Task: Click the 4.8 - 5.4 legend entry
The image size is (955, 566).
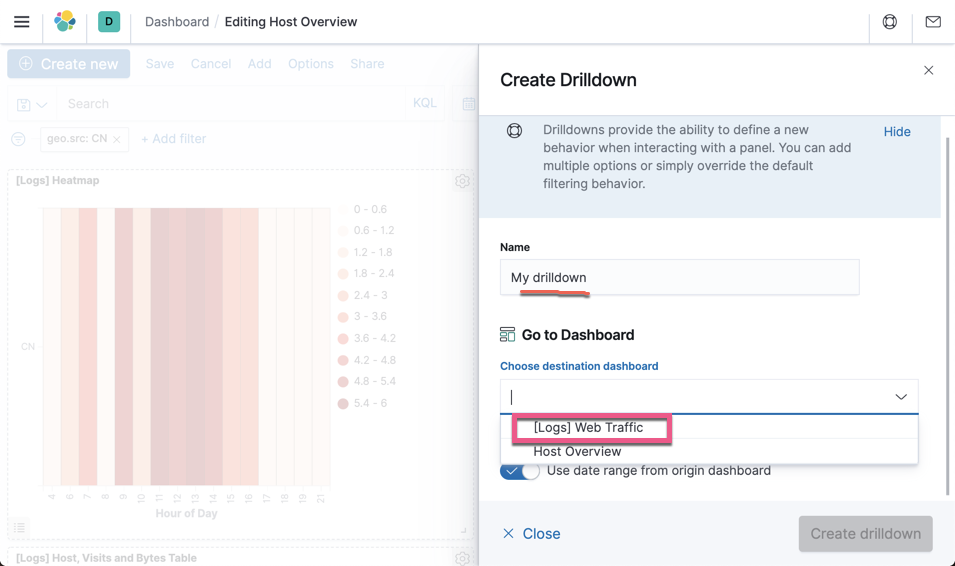Action: [x=367, y=381]
